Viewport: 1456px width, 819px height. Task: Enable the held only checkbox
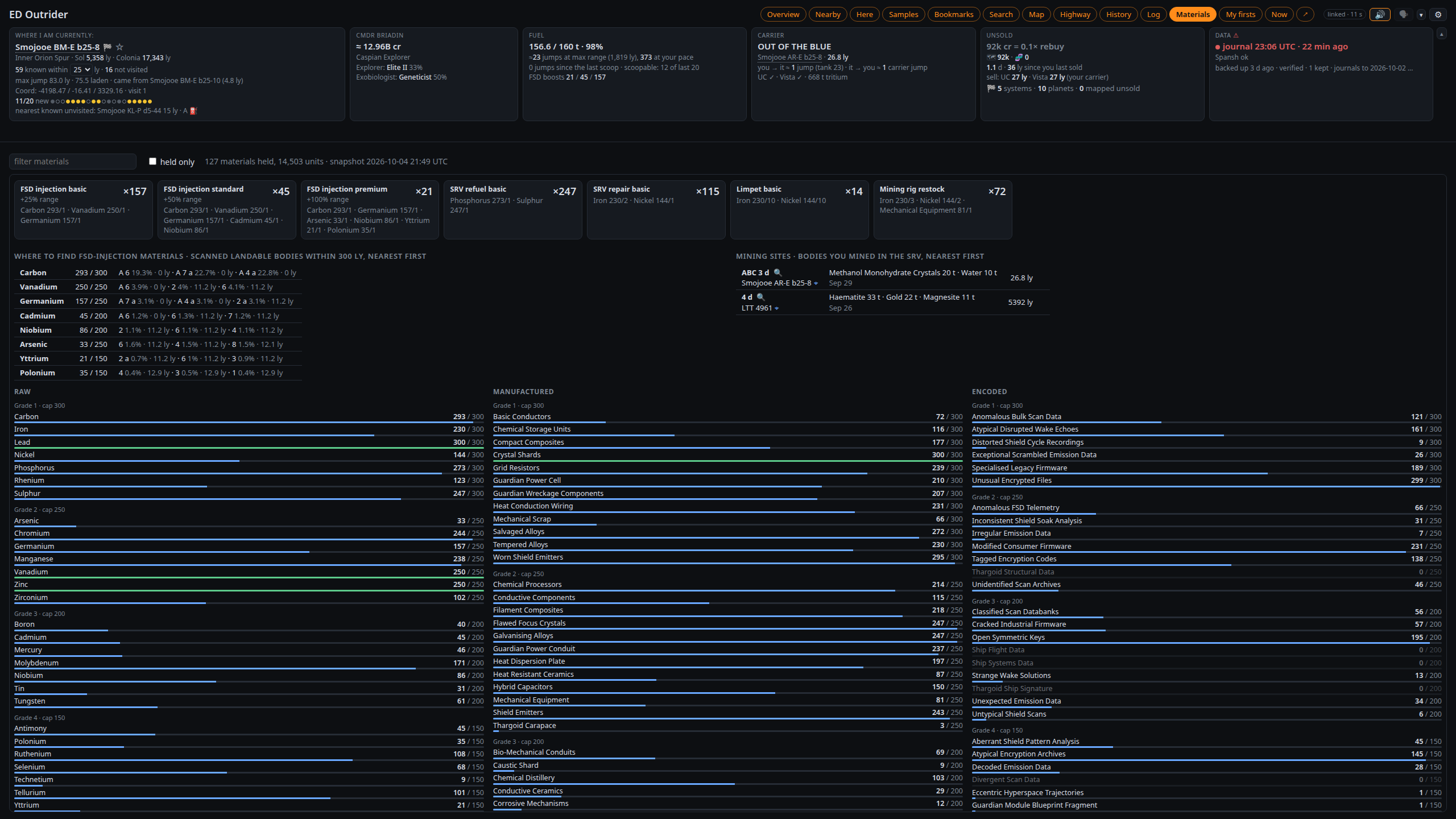152,162
